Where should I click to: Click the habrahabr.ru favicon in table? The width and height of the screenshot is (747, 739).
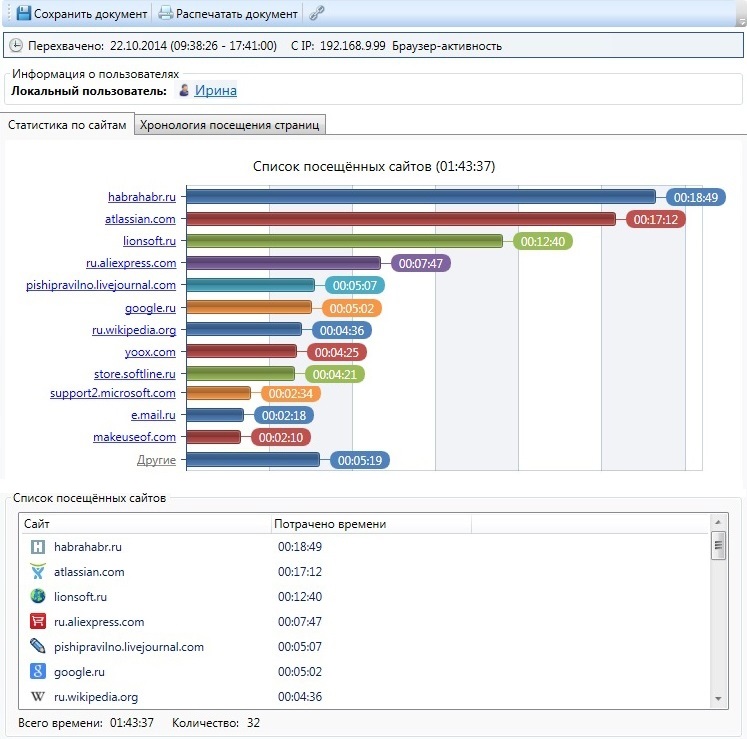coord(38,547)
